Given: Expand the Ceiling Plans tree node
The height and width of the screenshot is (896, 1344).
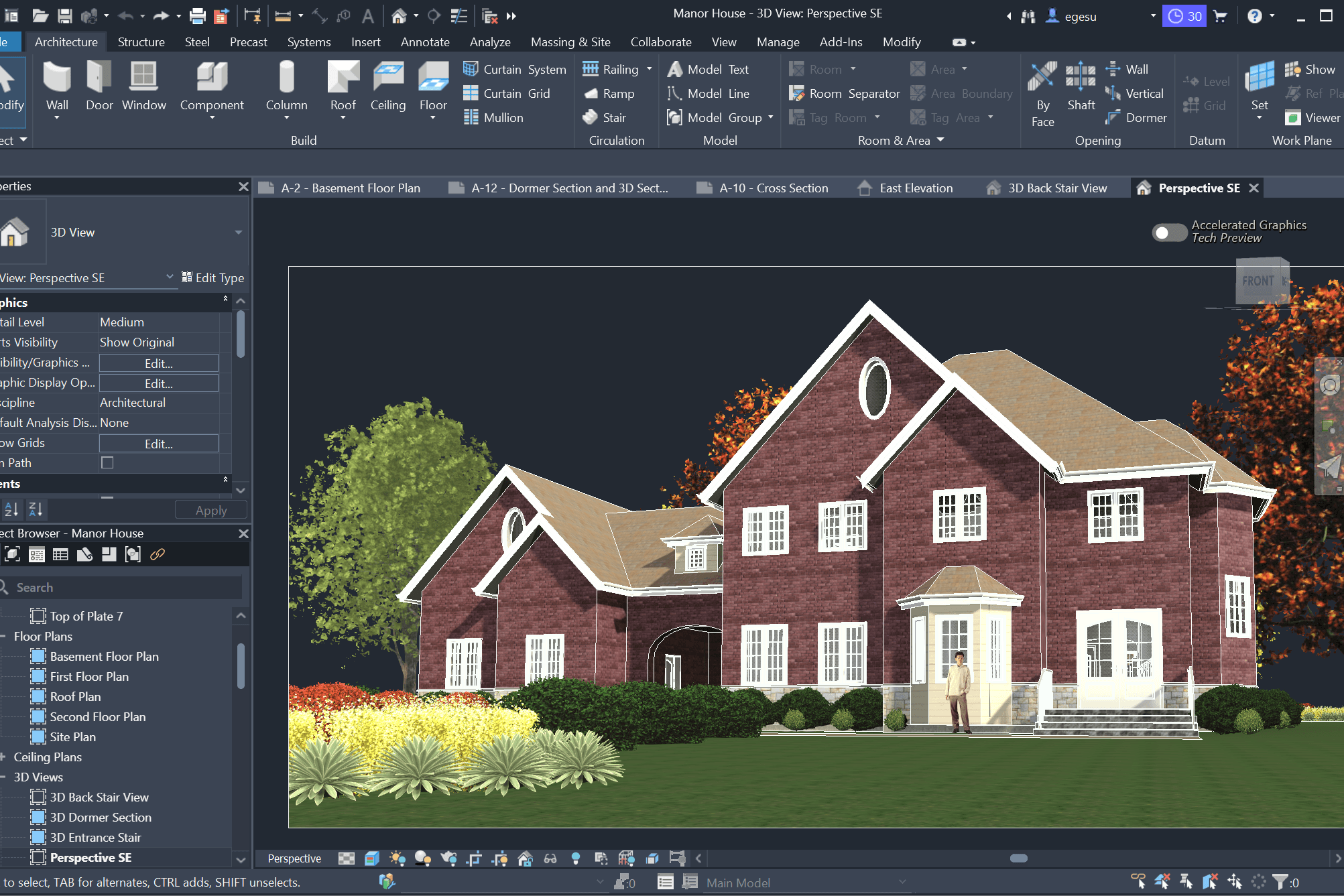Looking at the screenshot, I should tap(3, 757).
